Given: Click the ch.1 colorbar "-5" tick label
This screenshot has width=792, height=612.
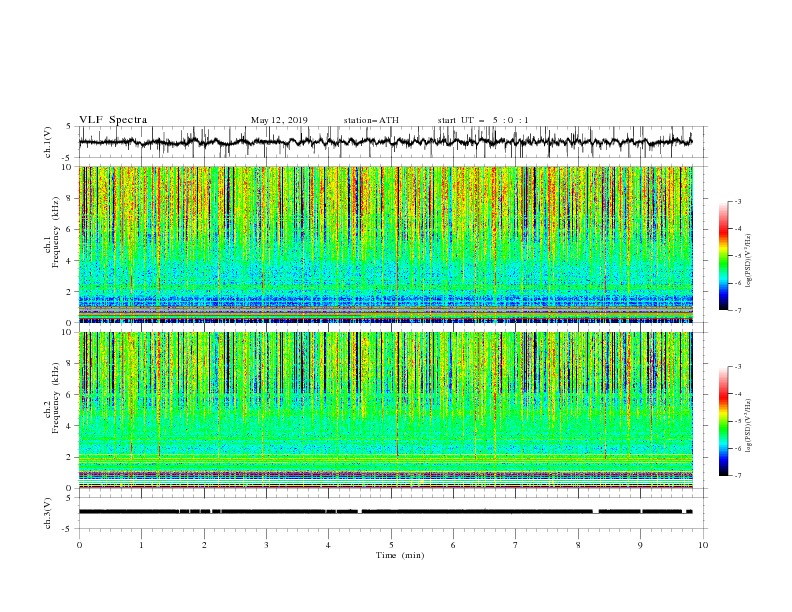Looking at the screenshot, I should coord(738,256).
